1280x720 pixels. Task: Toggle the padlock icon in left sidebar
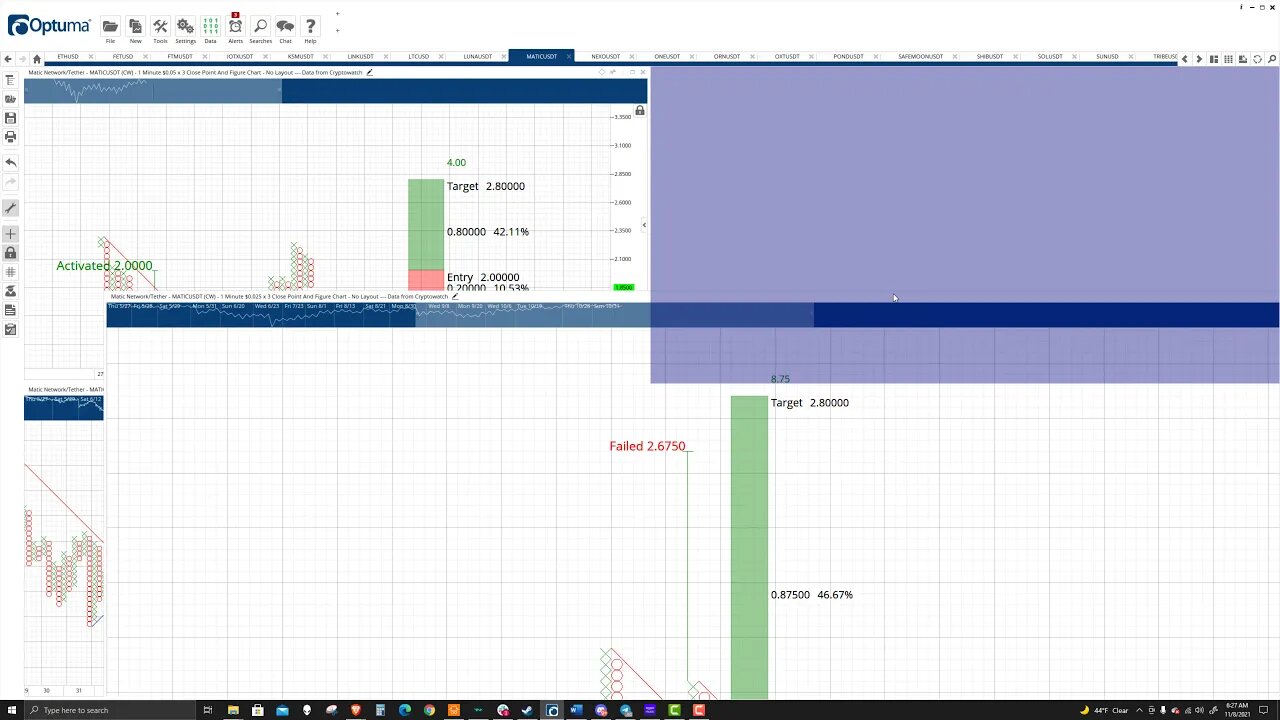(x=10, y=253)
